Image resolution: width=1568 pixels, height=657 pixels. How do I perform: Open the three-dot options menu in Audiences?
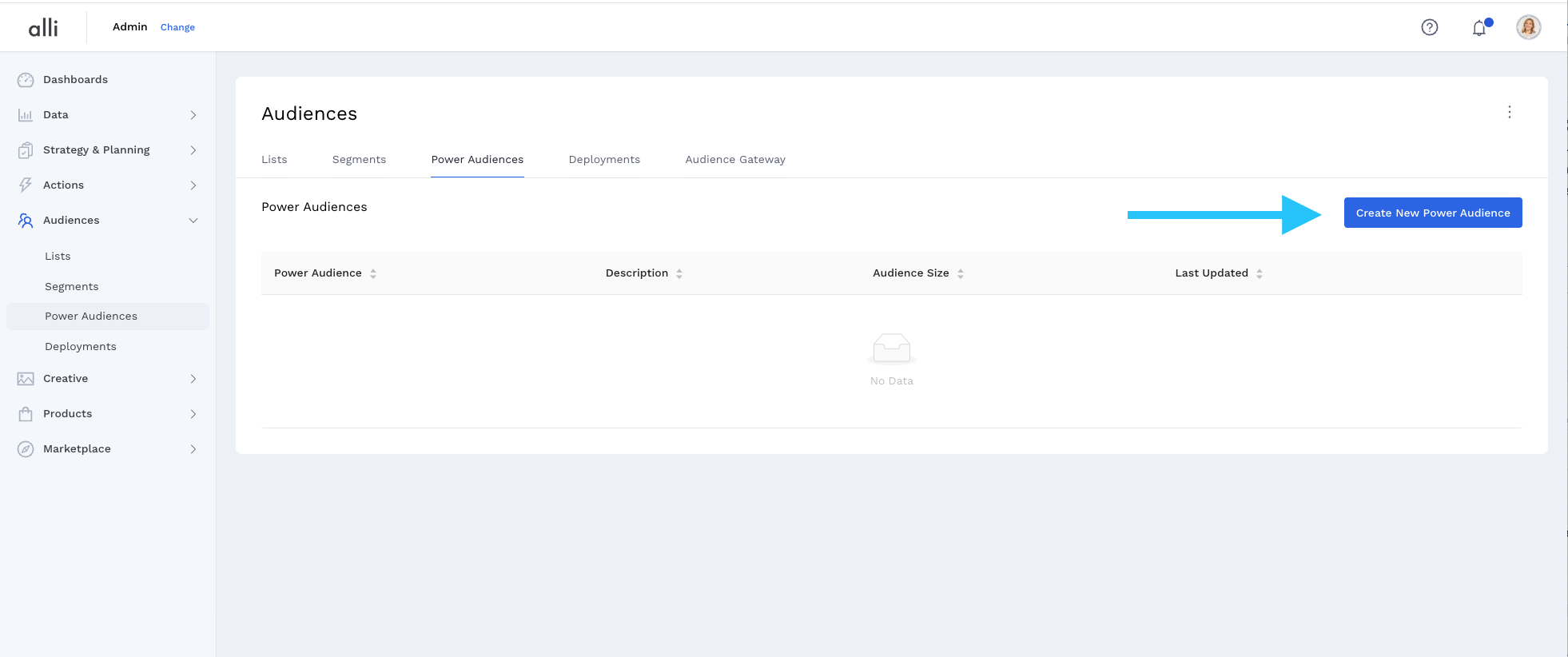point(1509,112)
